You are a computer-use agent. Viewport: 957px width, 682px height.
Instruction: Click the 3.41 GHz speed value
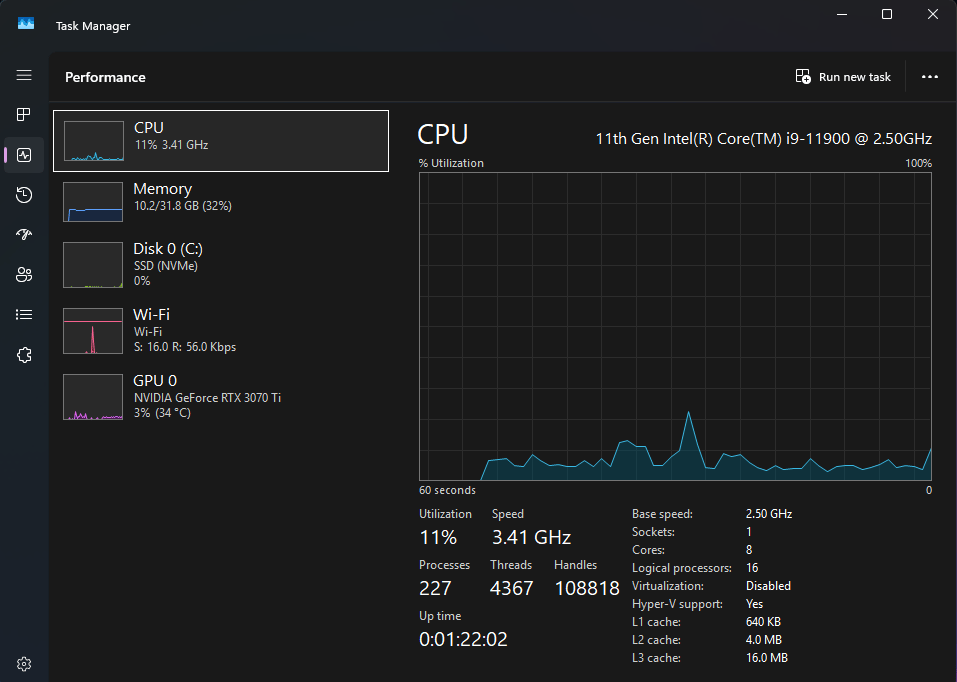531,537
